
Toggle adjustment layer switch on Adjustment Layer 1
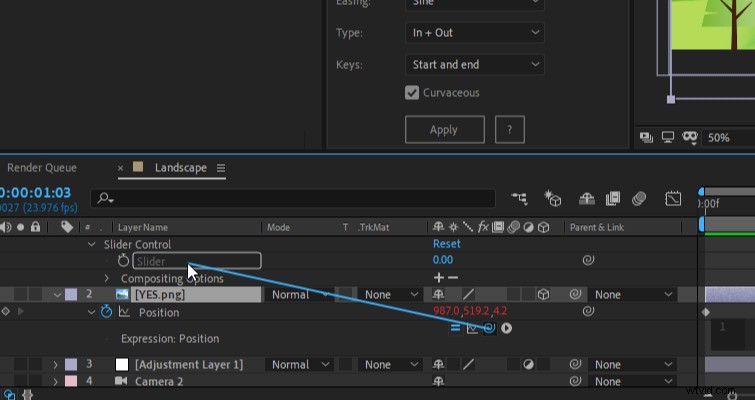tap(528, 364)
